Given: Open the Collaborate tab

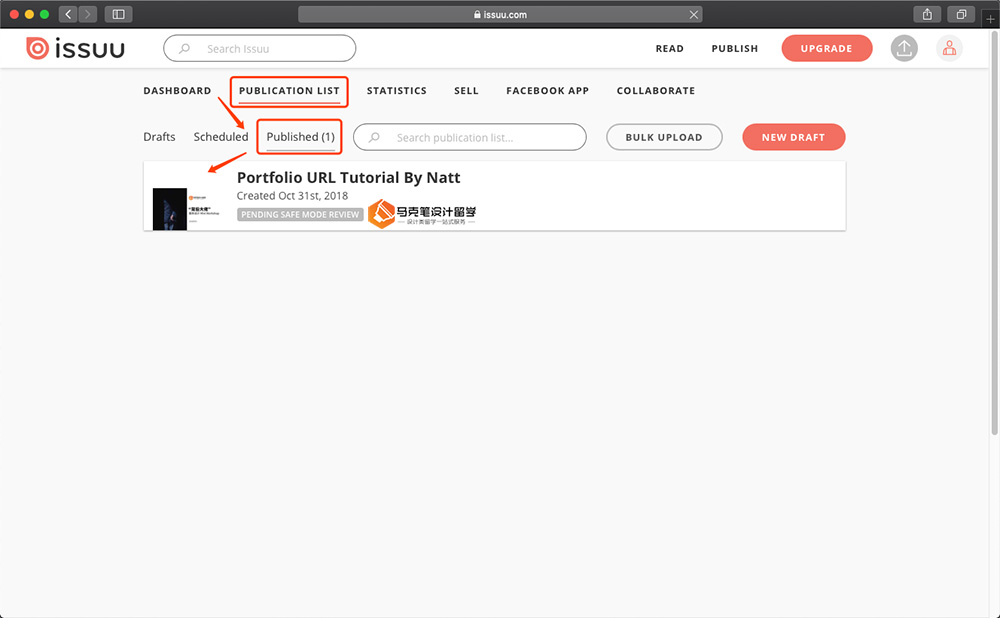Looking at the screenshot, I should [656, 91].
